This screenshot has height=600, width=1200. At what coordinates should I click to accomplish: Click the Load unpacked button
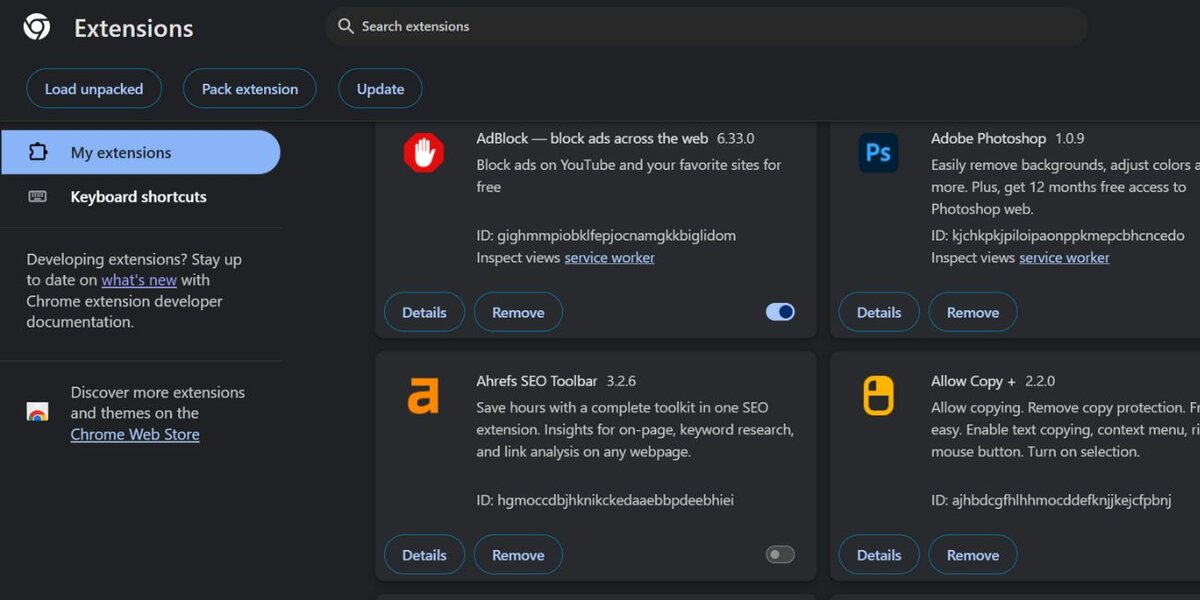point(93,88)
